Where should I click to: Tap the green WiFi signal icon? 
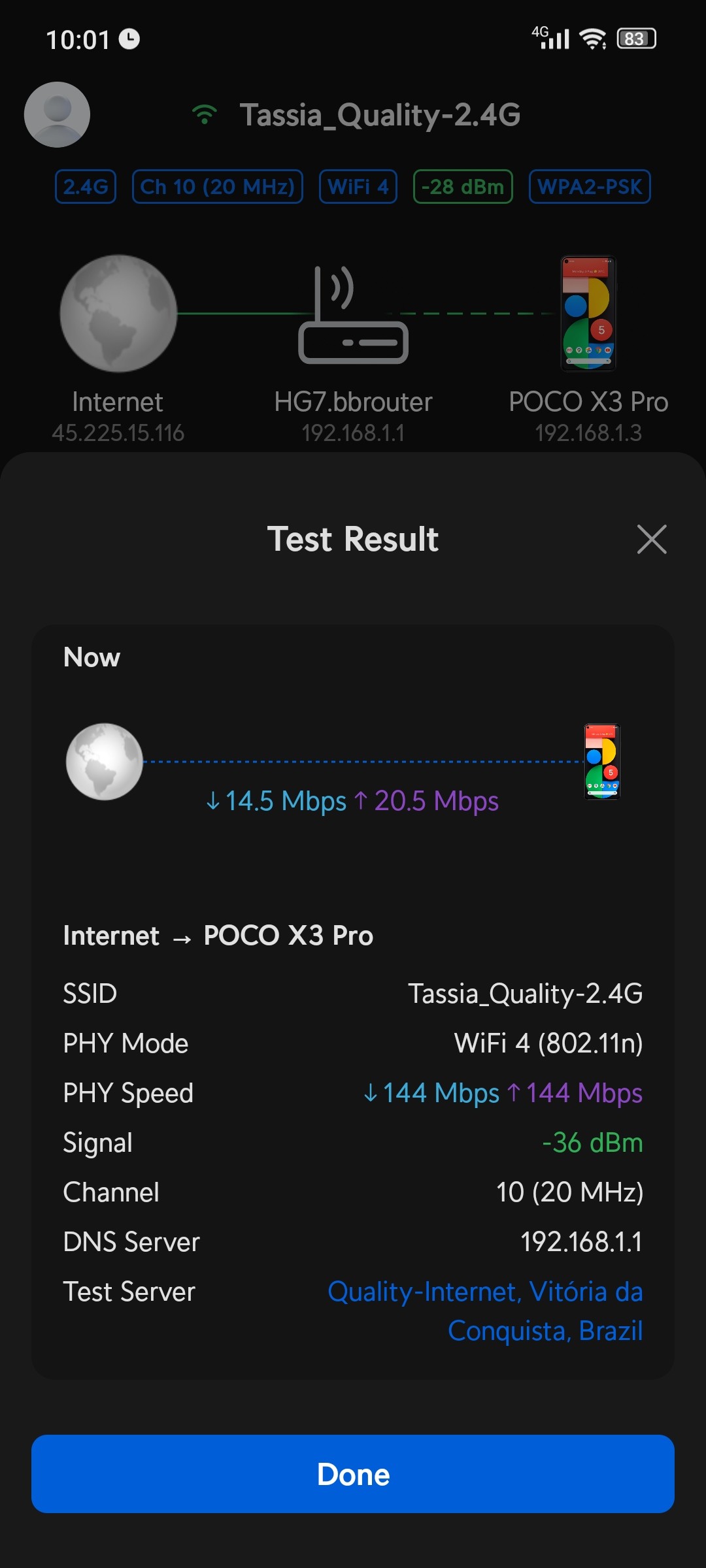pyautogui.click(x=205, y=114)
